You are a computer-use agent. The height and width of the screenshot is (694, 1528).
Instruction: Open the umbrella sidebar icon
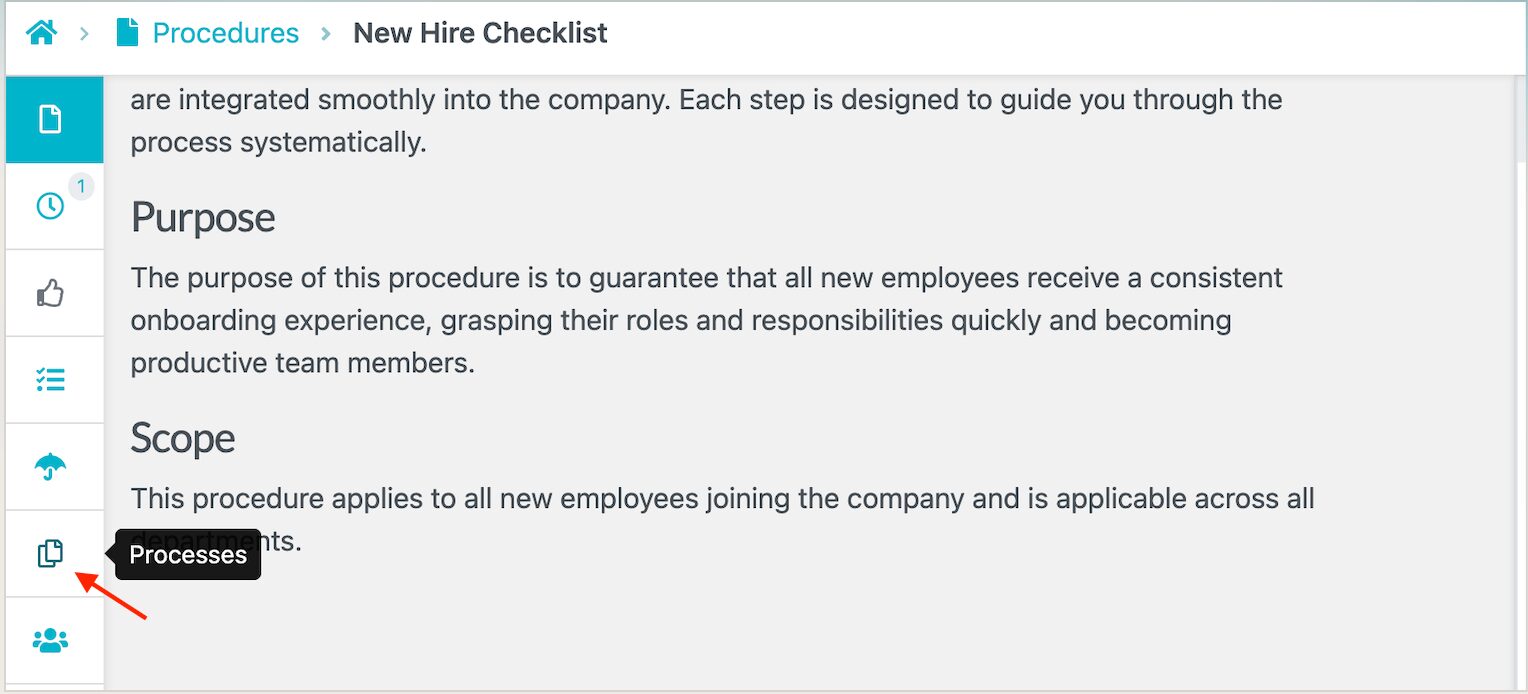(50, 467)
